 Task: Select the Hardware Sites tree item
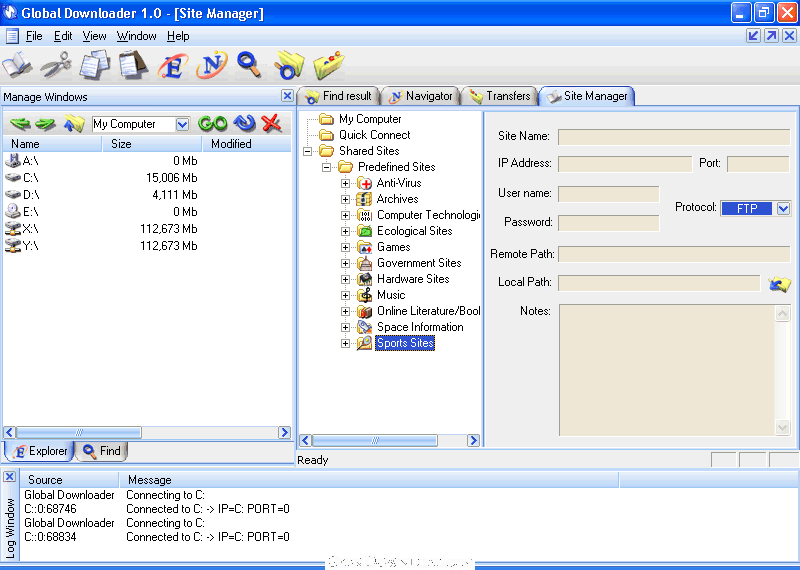pyautogui.click(x=413, y=279)
